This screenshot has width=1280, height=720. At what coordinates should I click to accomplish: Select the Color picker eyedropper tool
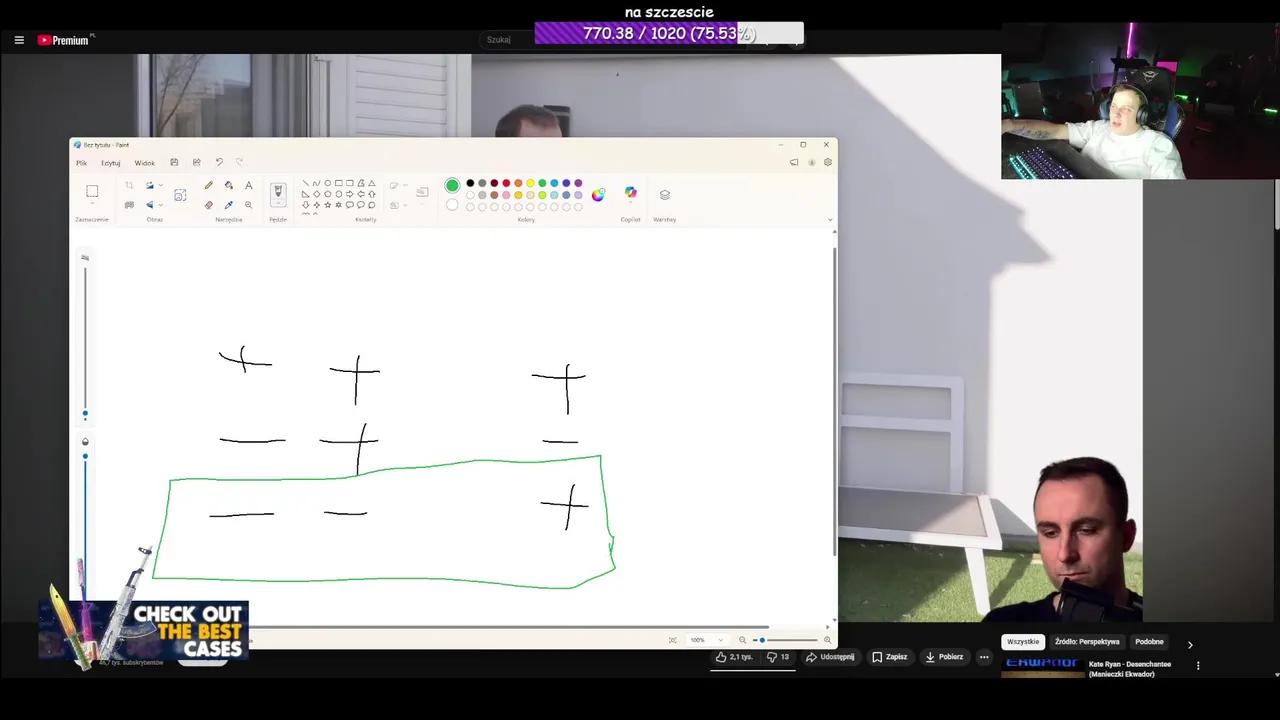pos(229,205)
